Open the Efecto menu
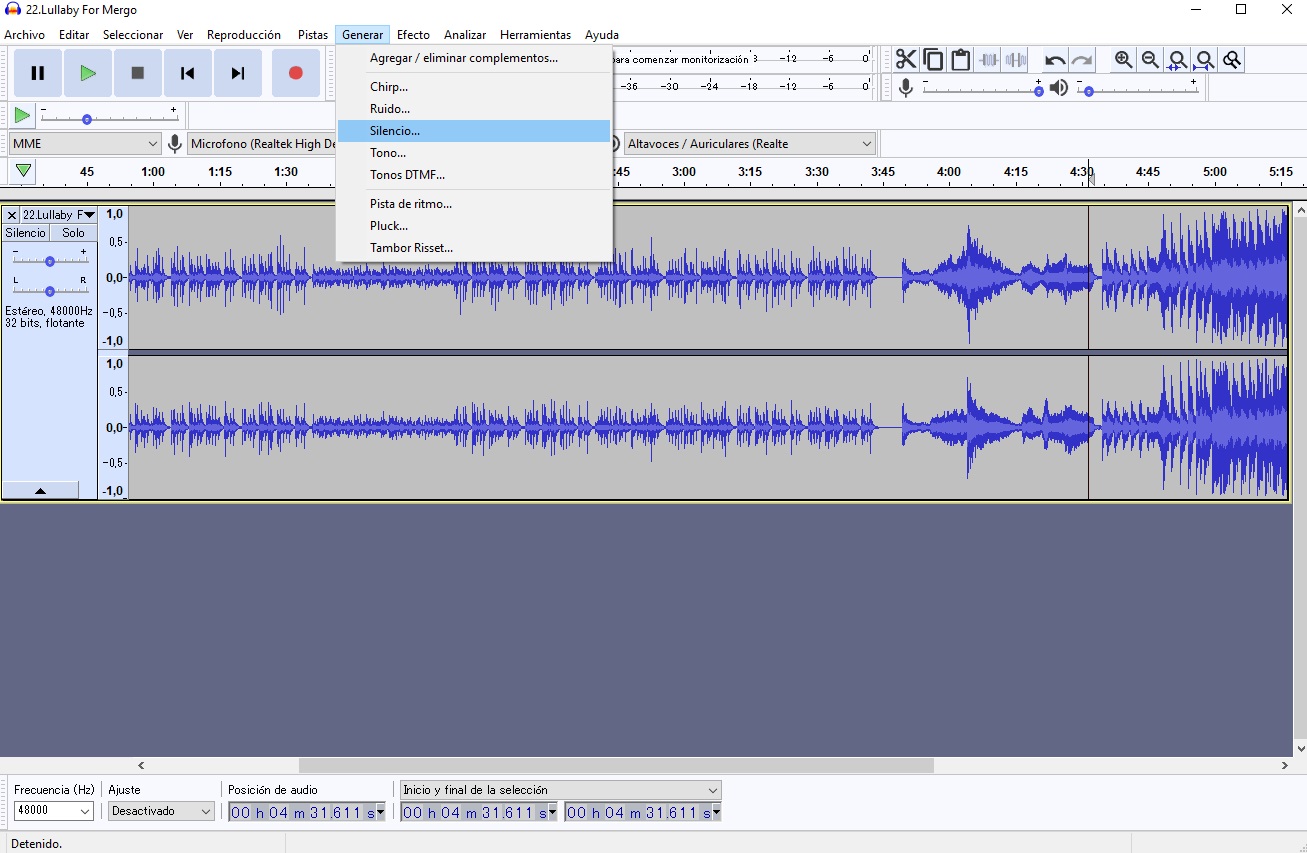This screenshot has height=853, width=1307. point(413,35)
